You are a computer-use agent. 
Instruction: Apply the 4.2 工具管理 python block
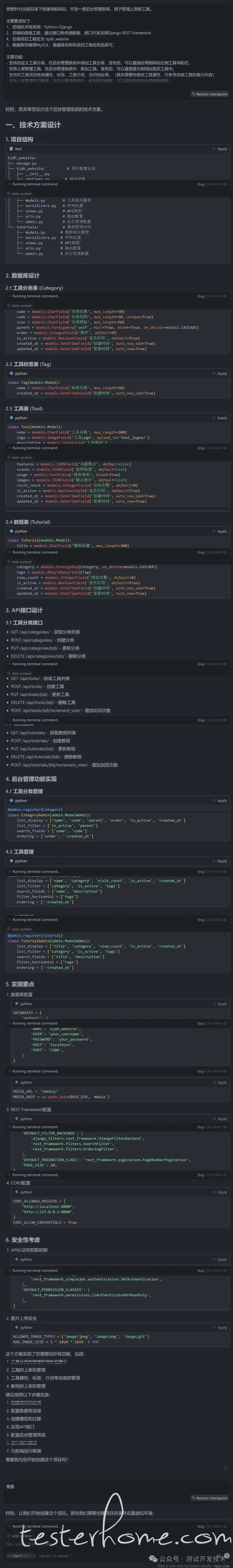tap(220, 861)
